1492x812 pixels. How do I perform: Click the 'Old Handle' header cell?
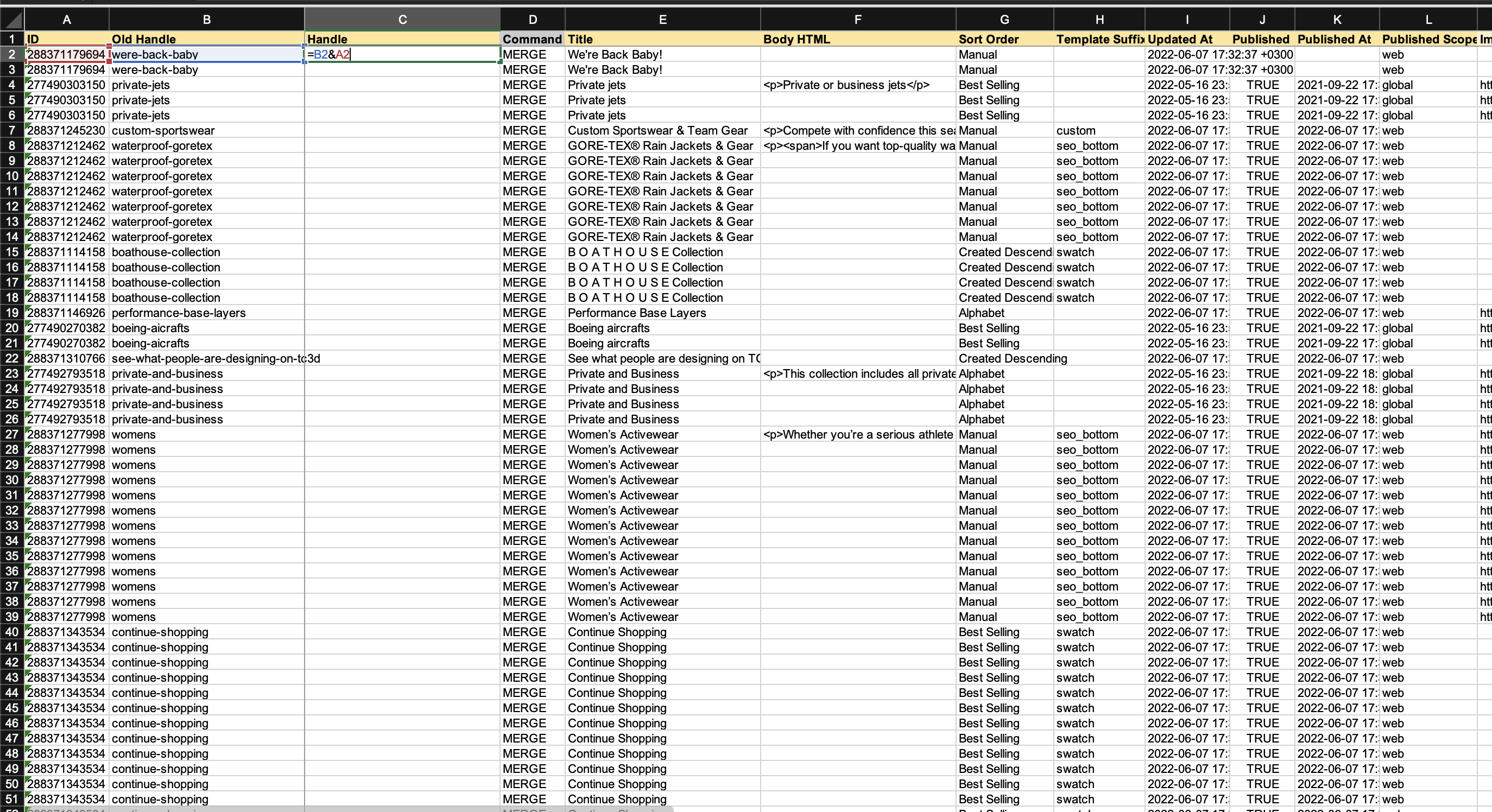tap(206, 40)
